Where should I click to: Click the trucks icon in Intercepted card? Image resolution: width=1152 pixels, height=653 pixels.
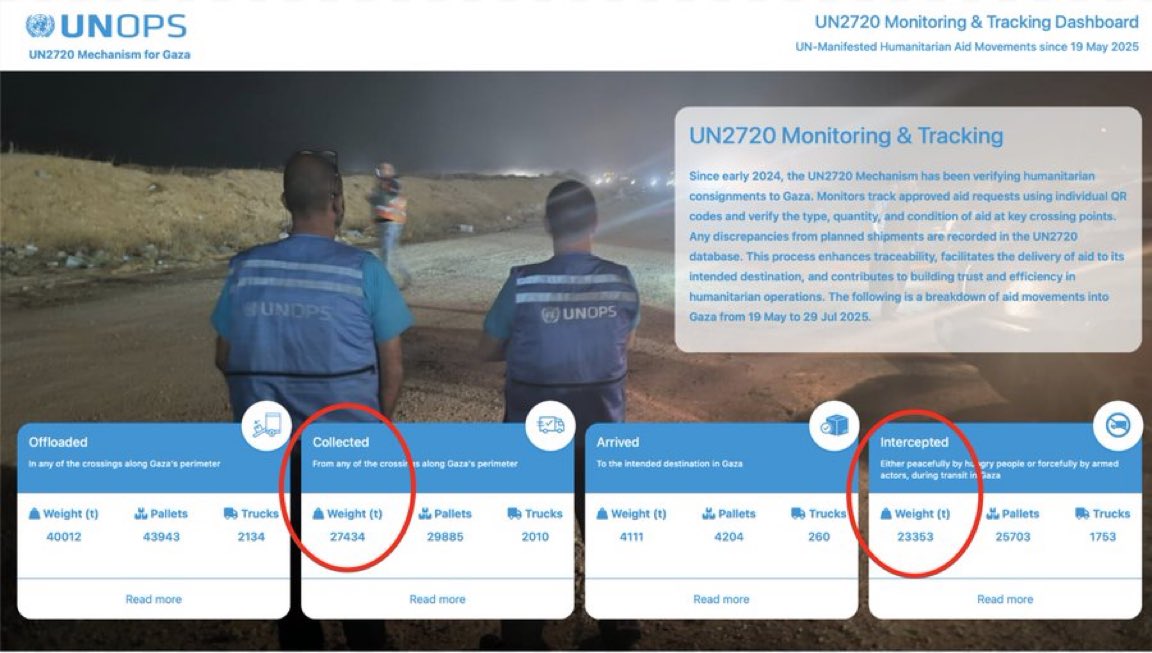point(1081,513)
